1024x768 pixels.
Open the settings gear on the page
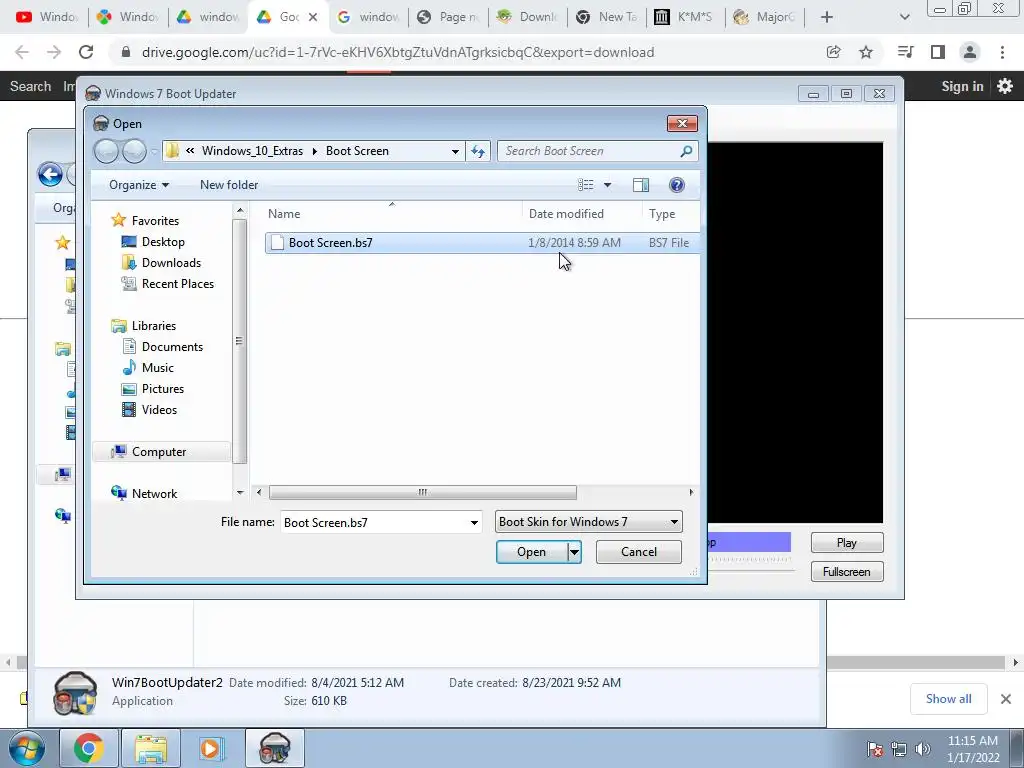coord(1004,86)
